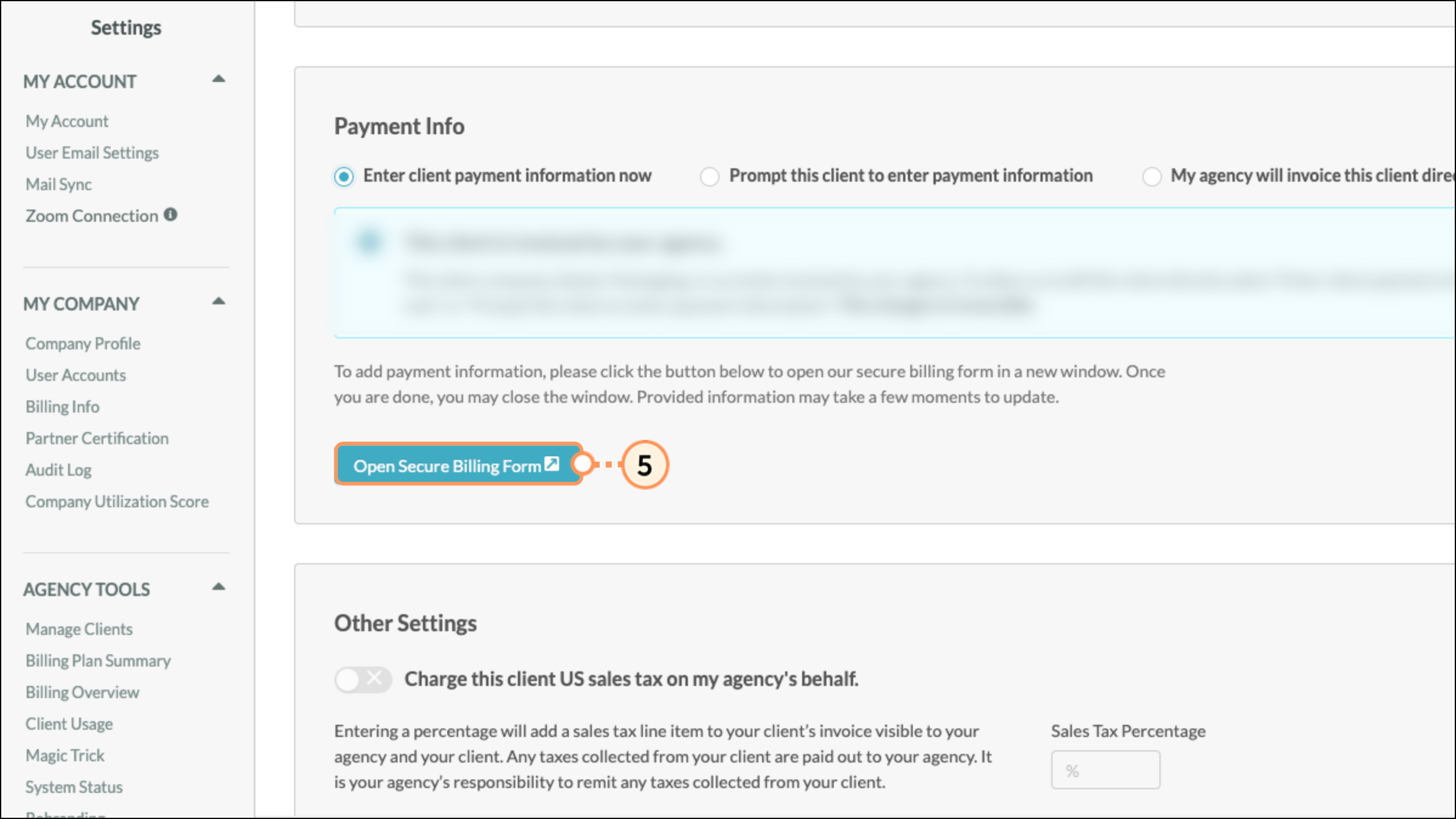Open Company Utilization Score page

point(117,501)
